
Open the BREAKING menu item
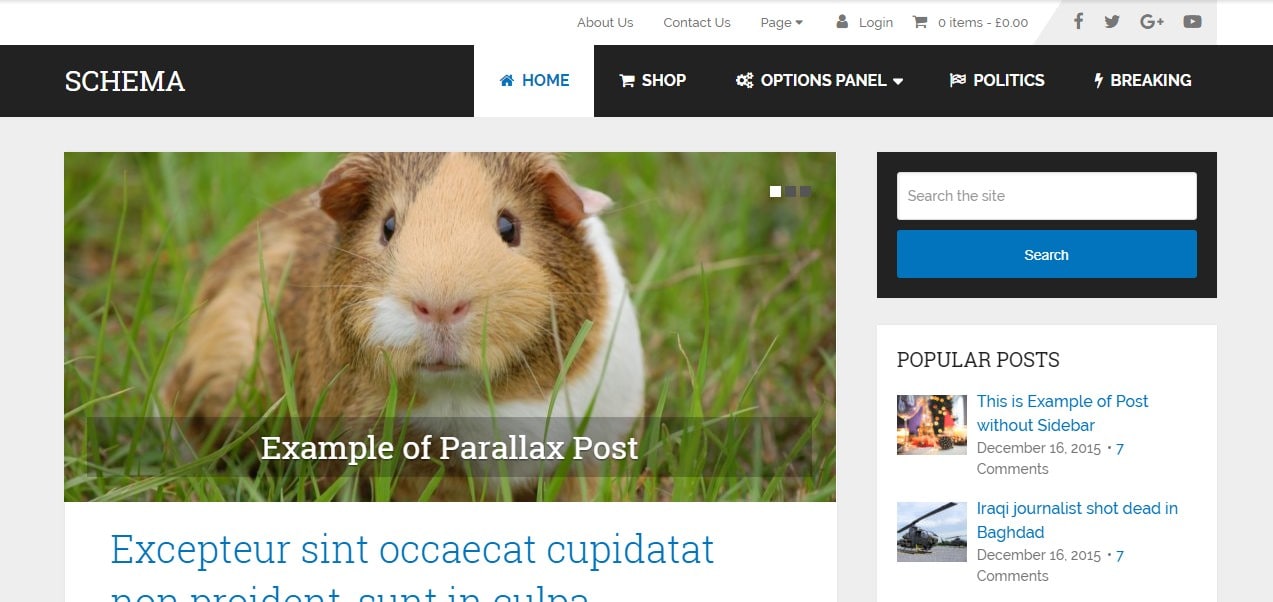pos(1143,80)
